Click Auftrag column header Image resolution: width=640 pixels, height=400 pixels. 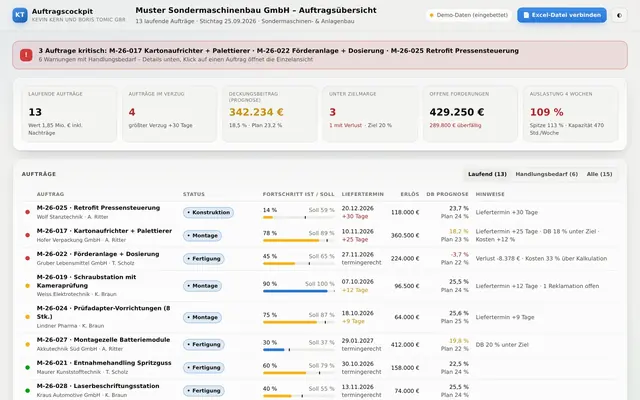50,194
